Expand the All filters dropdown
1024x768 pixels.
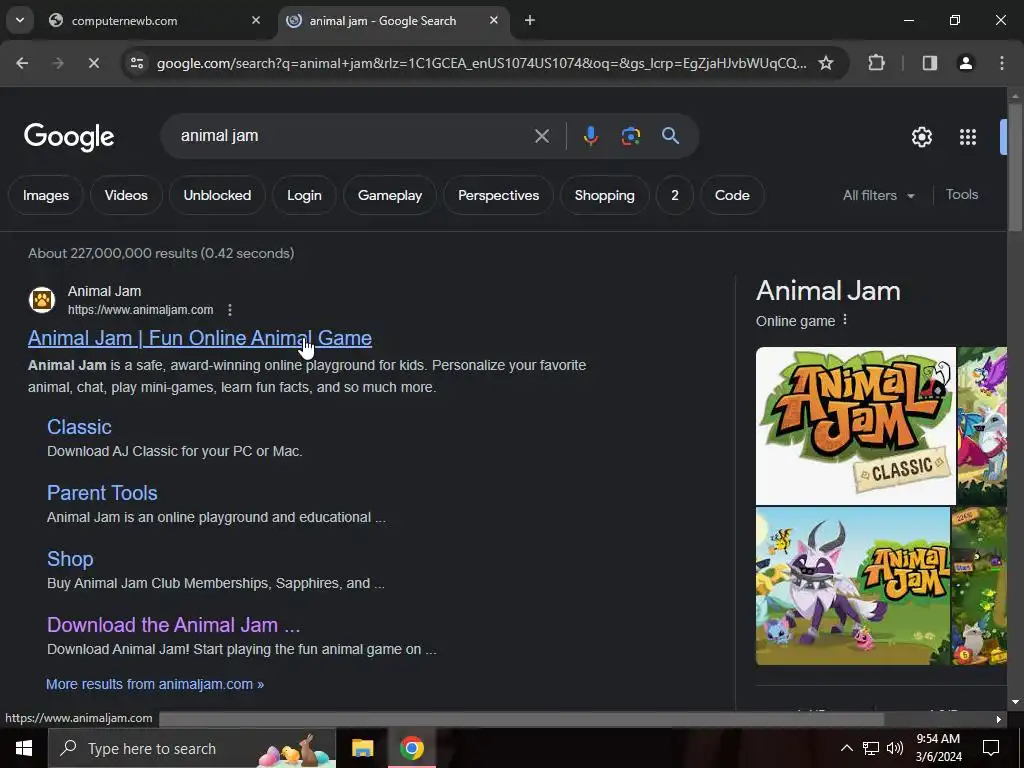878,195
